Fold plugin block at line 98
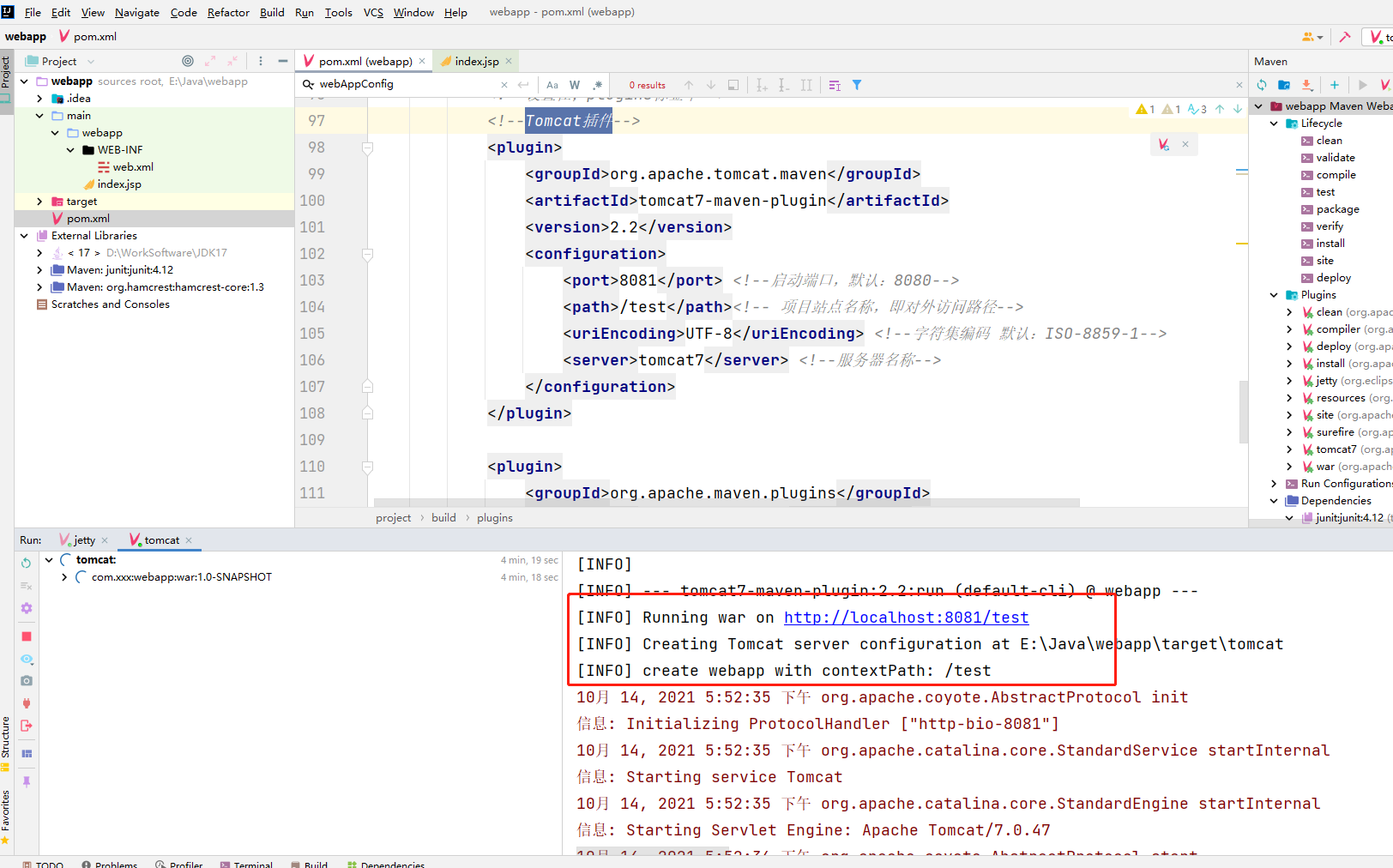This screenshot has height=868, width=1393. 367,148
